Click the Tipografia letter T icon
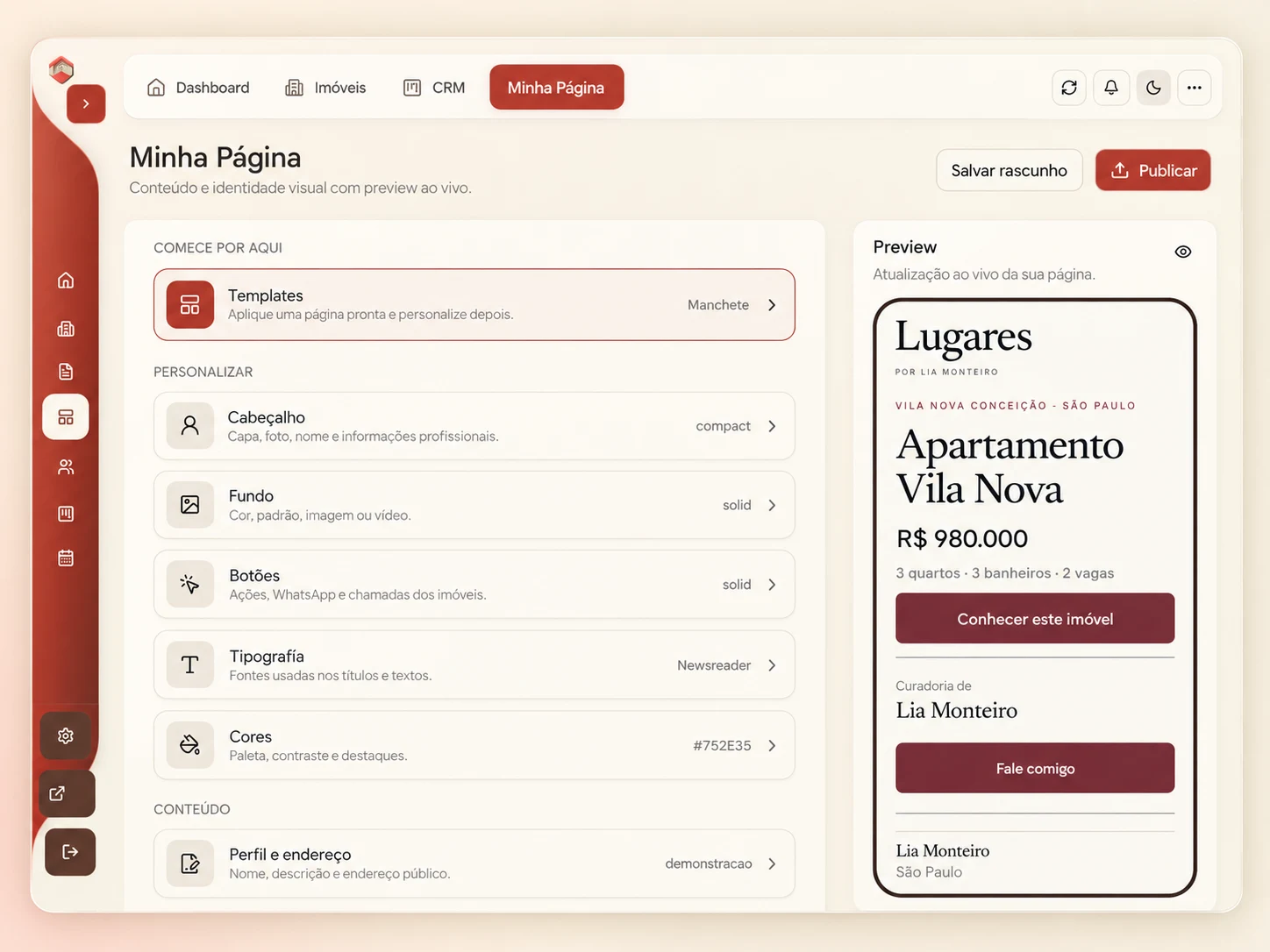1270x952 pixels. [190, 665]
